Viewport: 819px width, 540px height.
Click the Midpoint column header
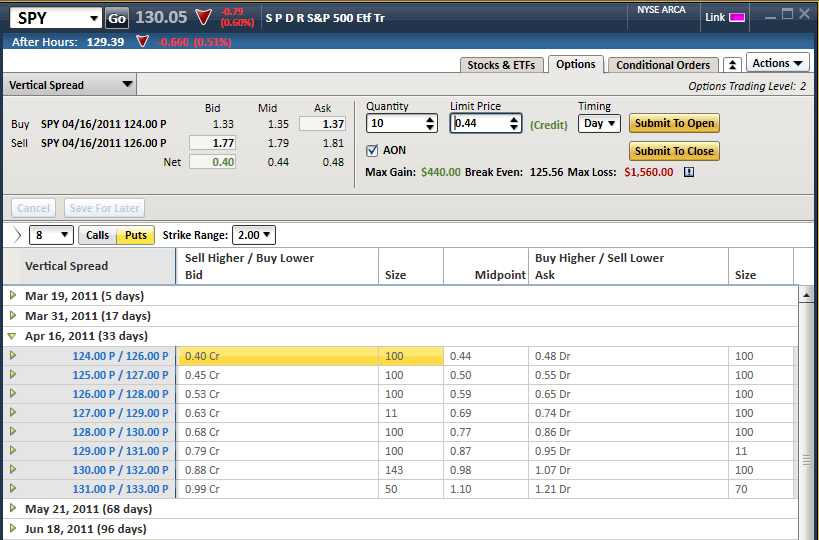click(486, 266)
